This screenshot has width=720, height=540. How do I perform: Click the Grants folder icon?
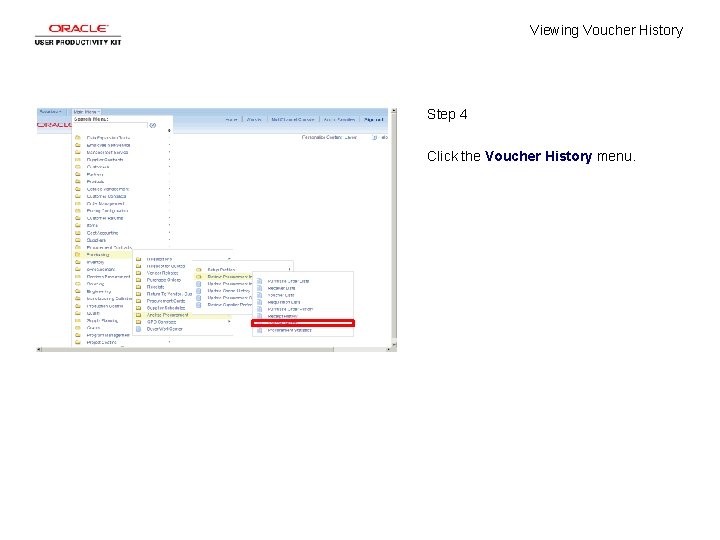pyautogui.click(x=78, y=328)
